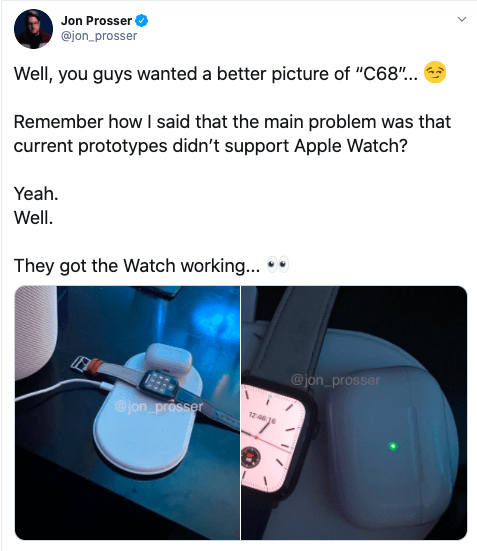Click the @jon_prosser watermark in left photo
The image size is (477, 551).
(x=159, y=407)
